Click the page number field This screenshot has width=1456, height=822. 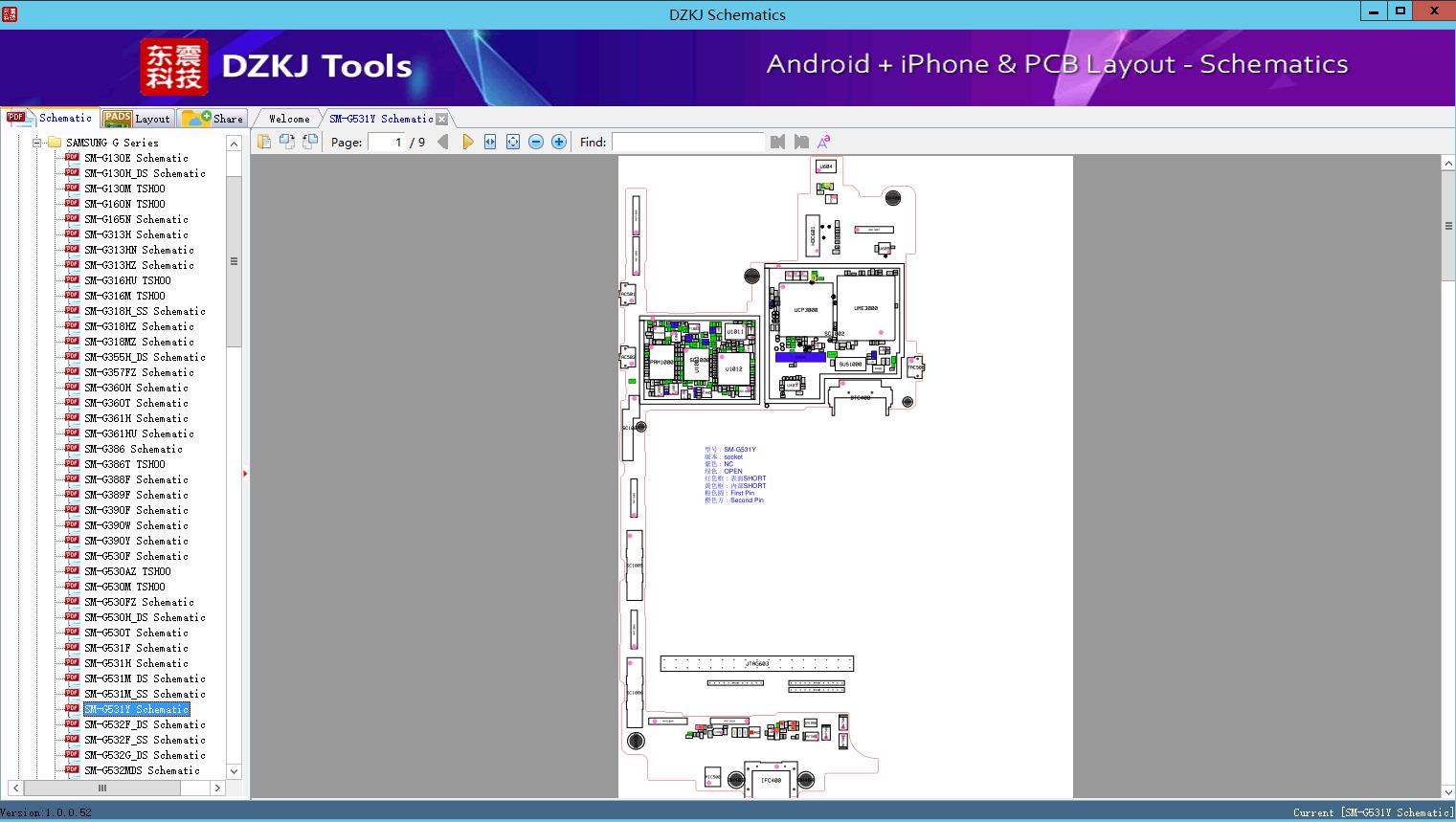(388, 142)
